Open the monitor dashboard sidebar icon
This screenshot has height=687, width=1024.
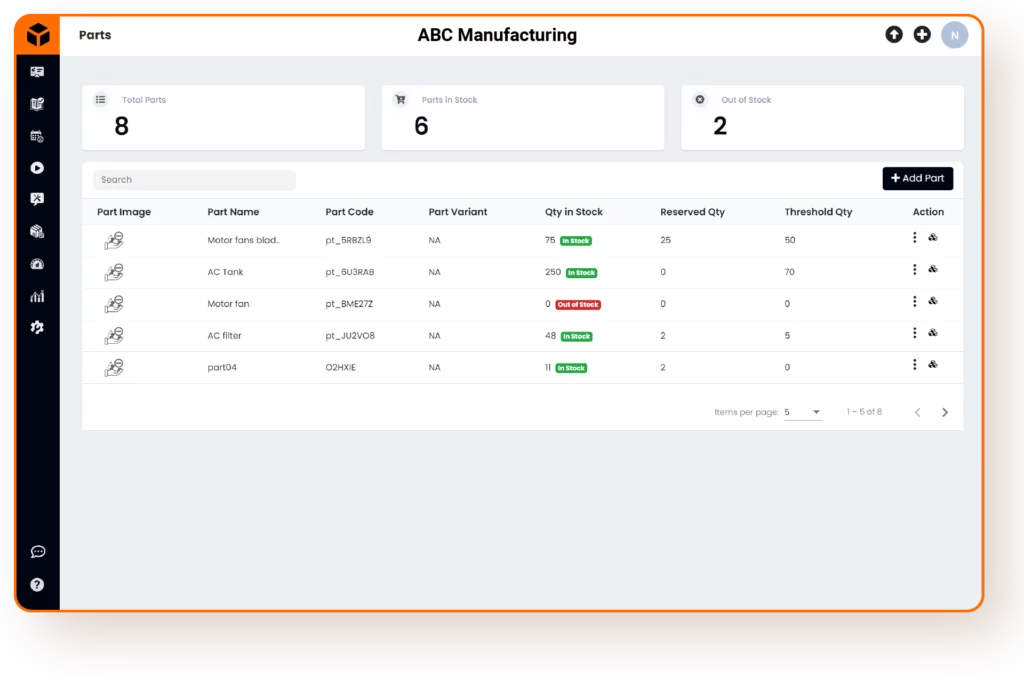click(x=37, y=72)
